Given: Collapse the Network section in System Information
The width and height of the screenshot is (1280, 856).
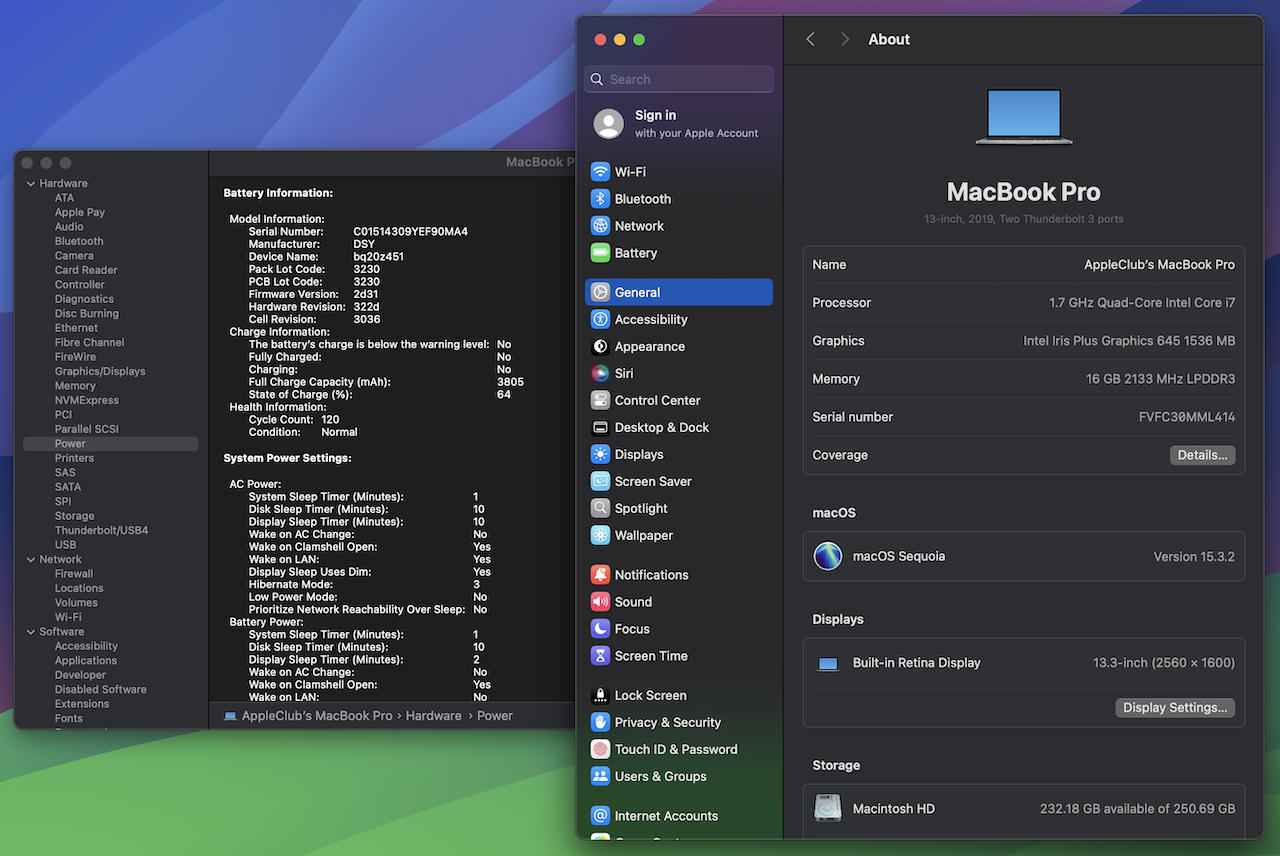Looking at the screenshot, I should 31,560.
